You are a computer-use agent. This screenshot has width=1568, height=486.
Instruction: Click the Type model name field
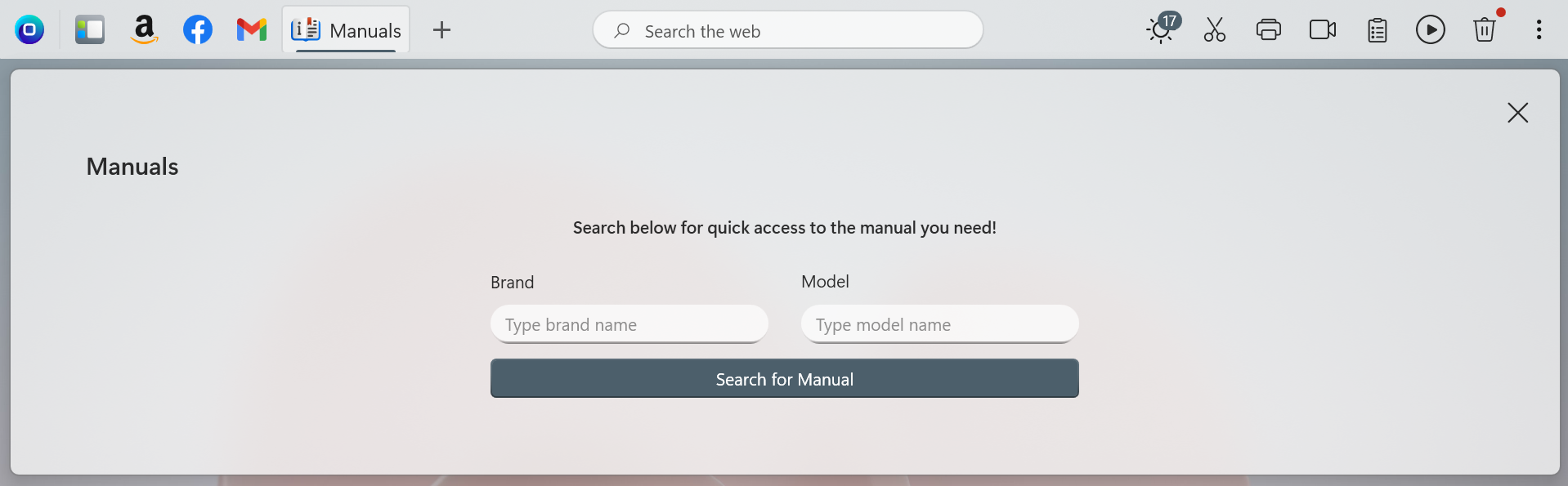pos(939,324)
